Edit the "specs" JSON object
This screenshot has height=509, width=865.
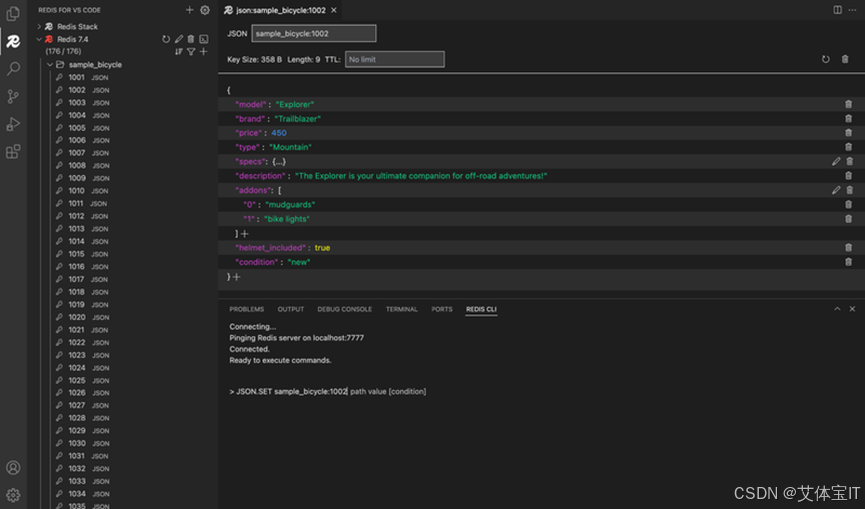[x=836, y=162]
